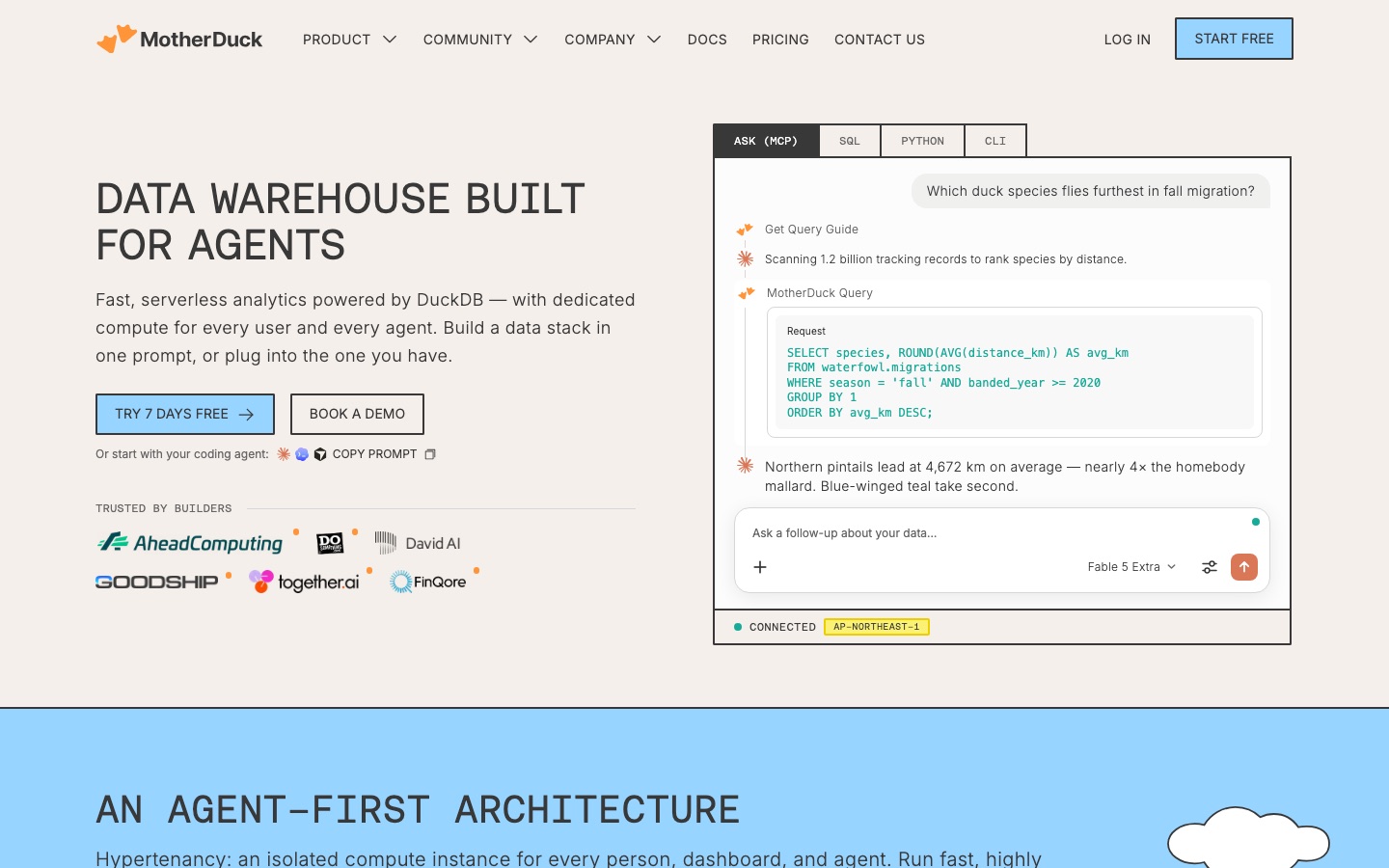Click the CONNECTED status text

782,627
